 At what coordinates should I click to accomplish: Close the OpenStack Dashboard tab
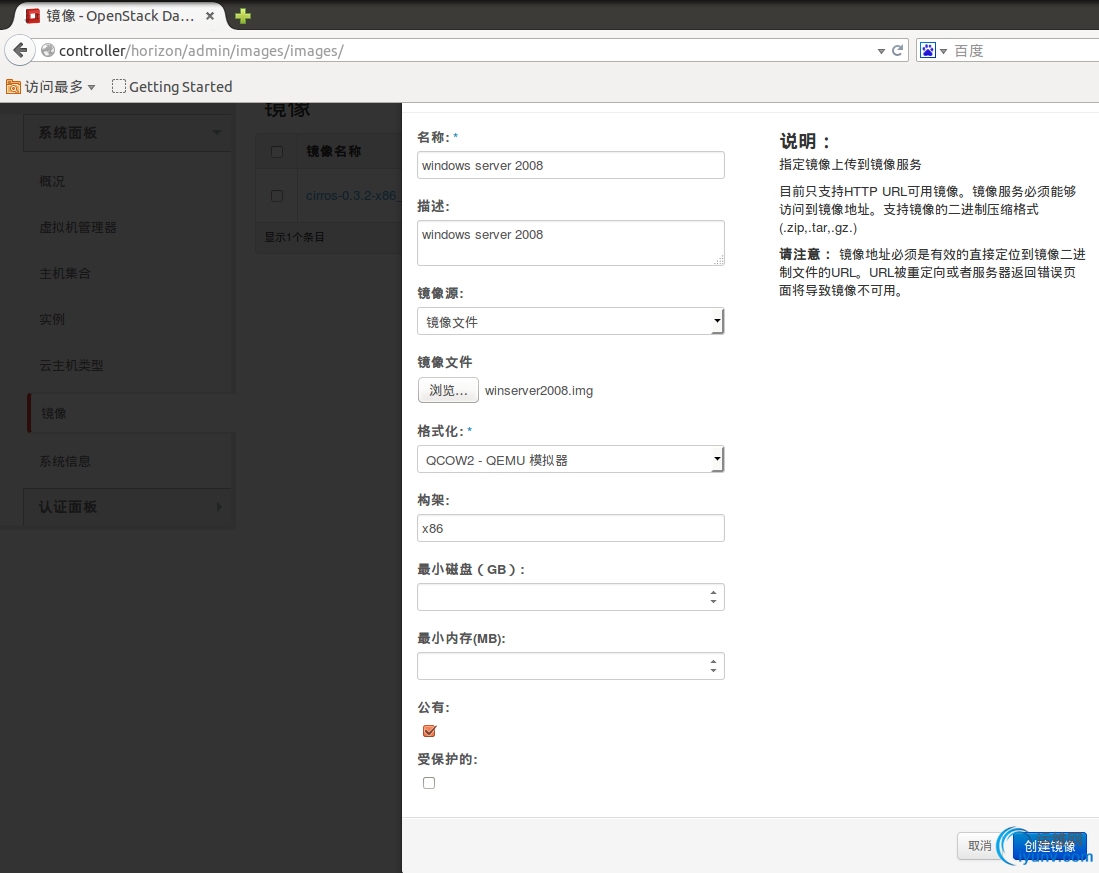click(210, 15)
